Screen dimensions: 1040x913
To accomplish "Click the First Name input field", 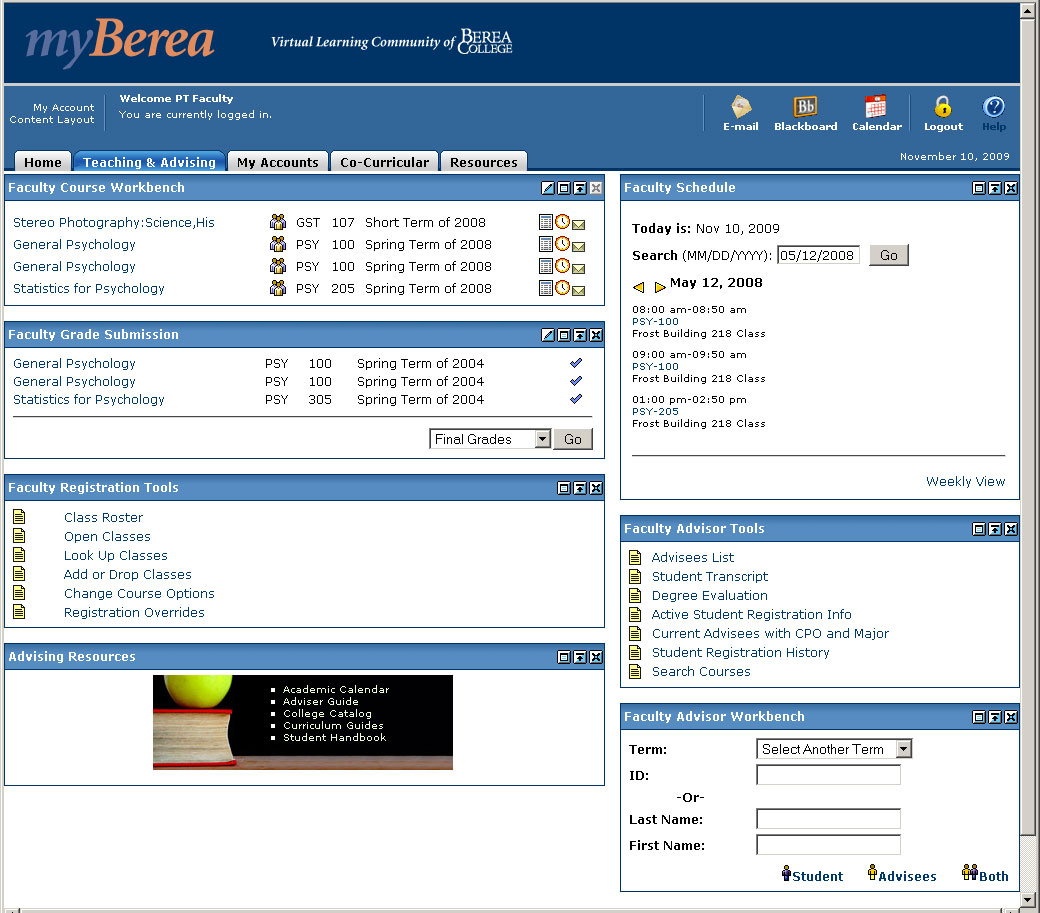I will coord(828,845).
